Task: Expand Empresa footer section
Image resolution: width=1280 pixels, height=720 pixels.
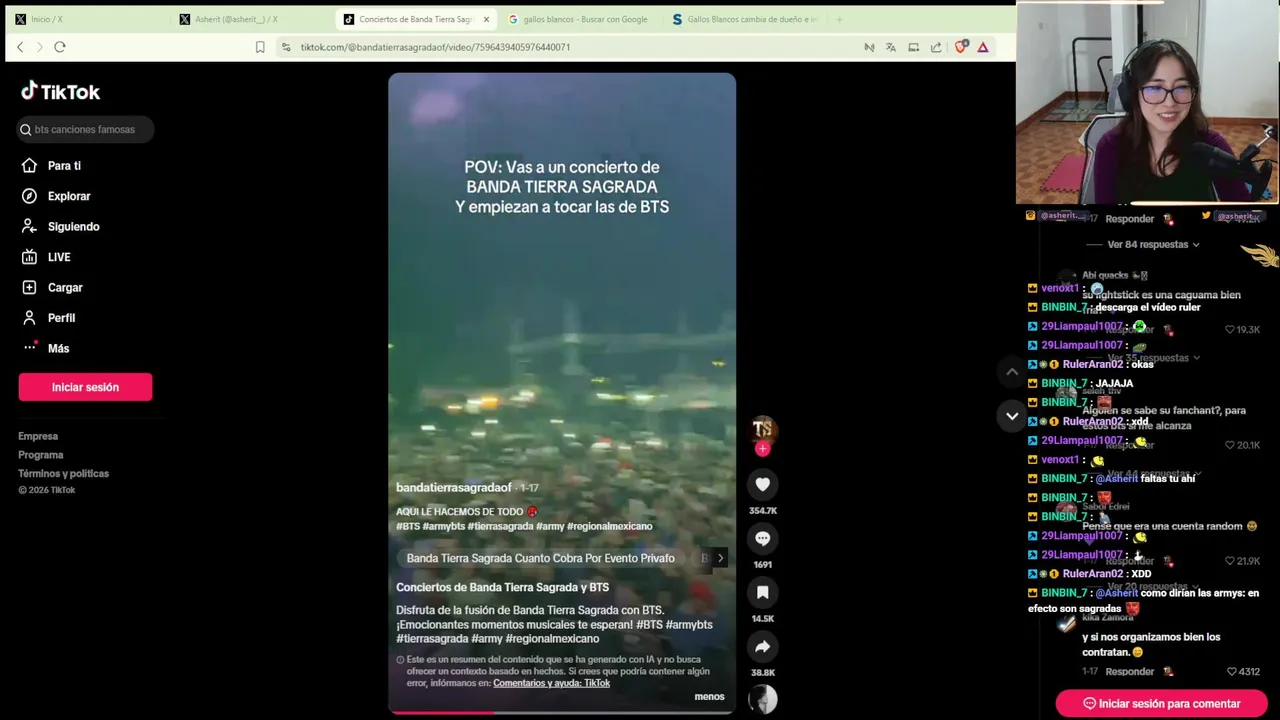Action: pyautogui.click(x=38, y=436)
